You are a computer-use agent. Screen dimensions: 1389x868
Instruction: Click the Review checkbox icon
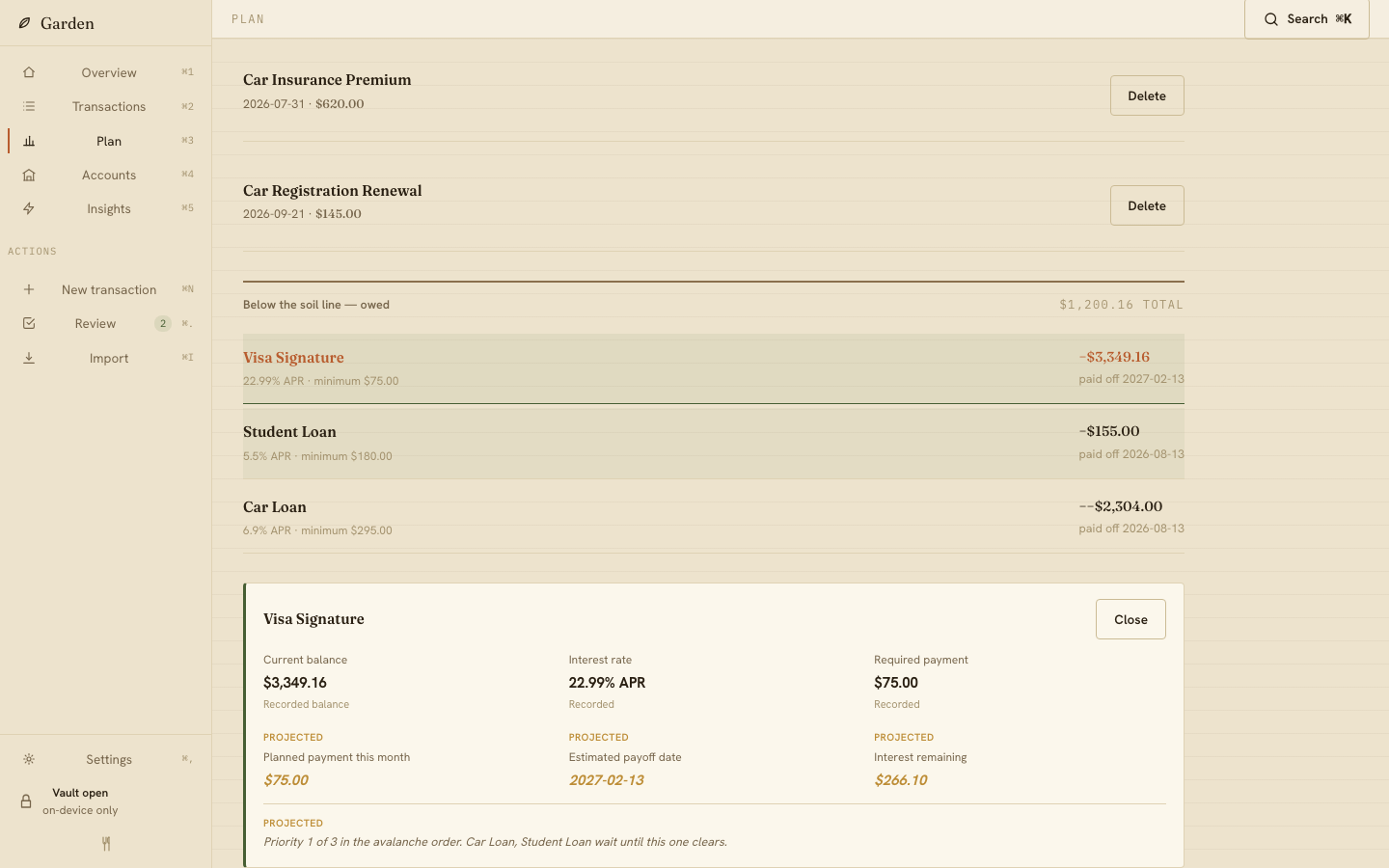click(29, 323)
